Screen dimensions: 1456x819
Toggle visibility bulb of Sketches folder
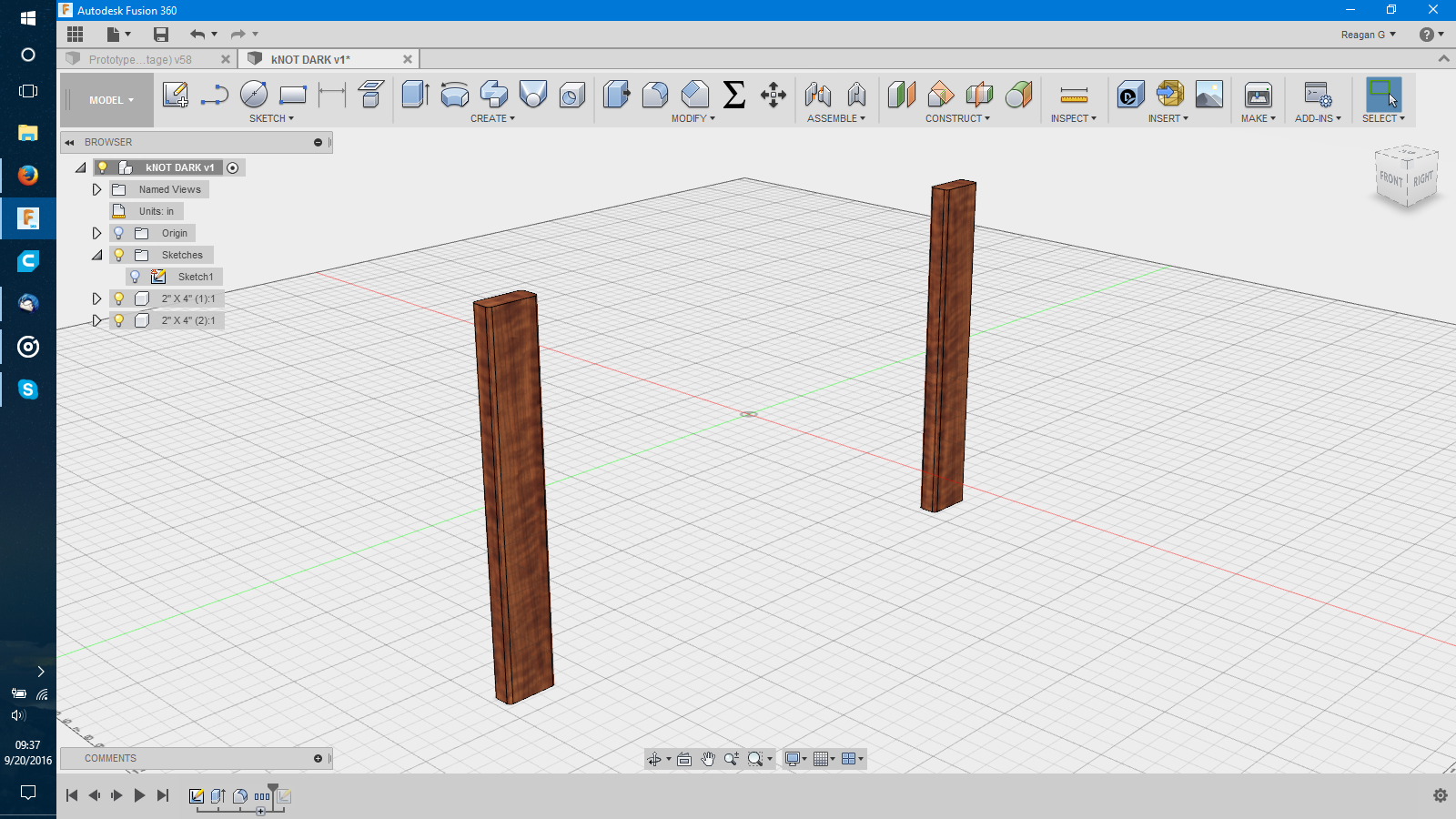point(118,255)
